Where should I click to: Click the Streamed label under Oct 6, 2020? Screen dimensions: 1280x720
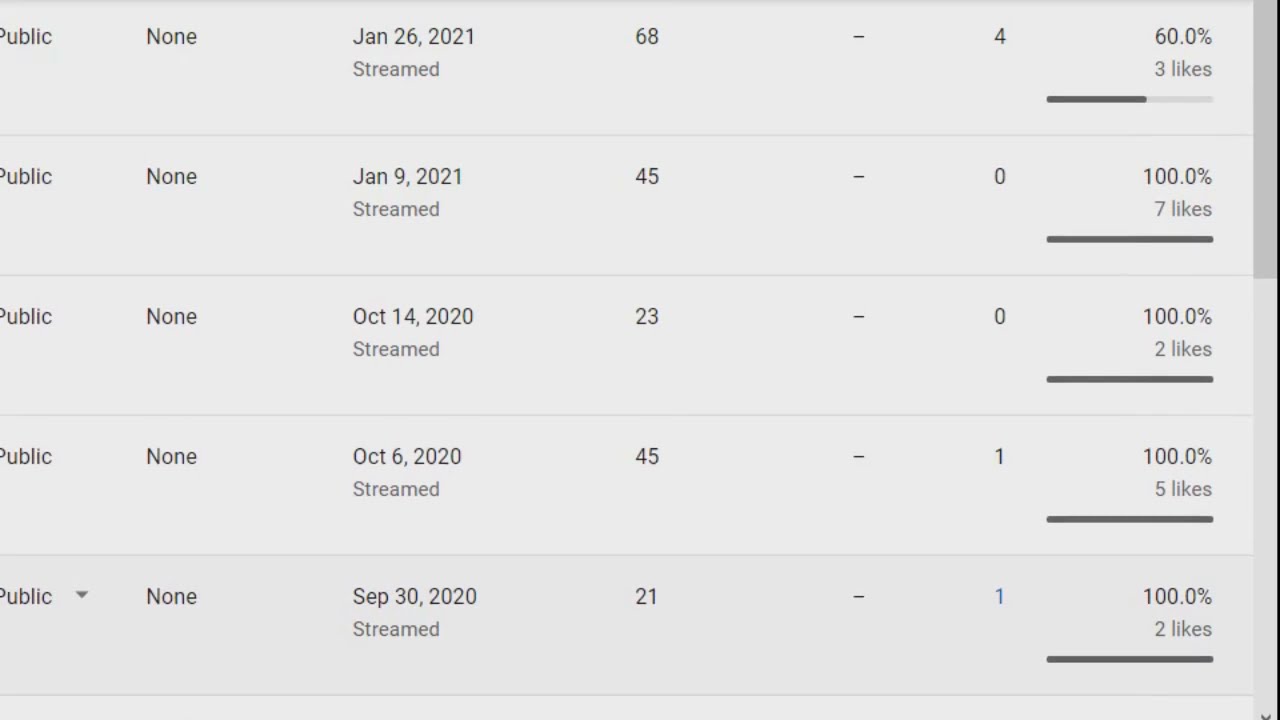(396, 489)
